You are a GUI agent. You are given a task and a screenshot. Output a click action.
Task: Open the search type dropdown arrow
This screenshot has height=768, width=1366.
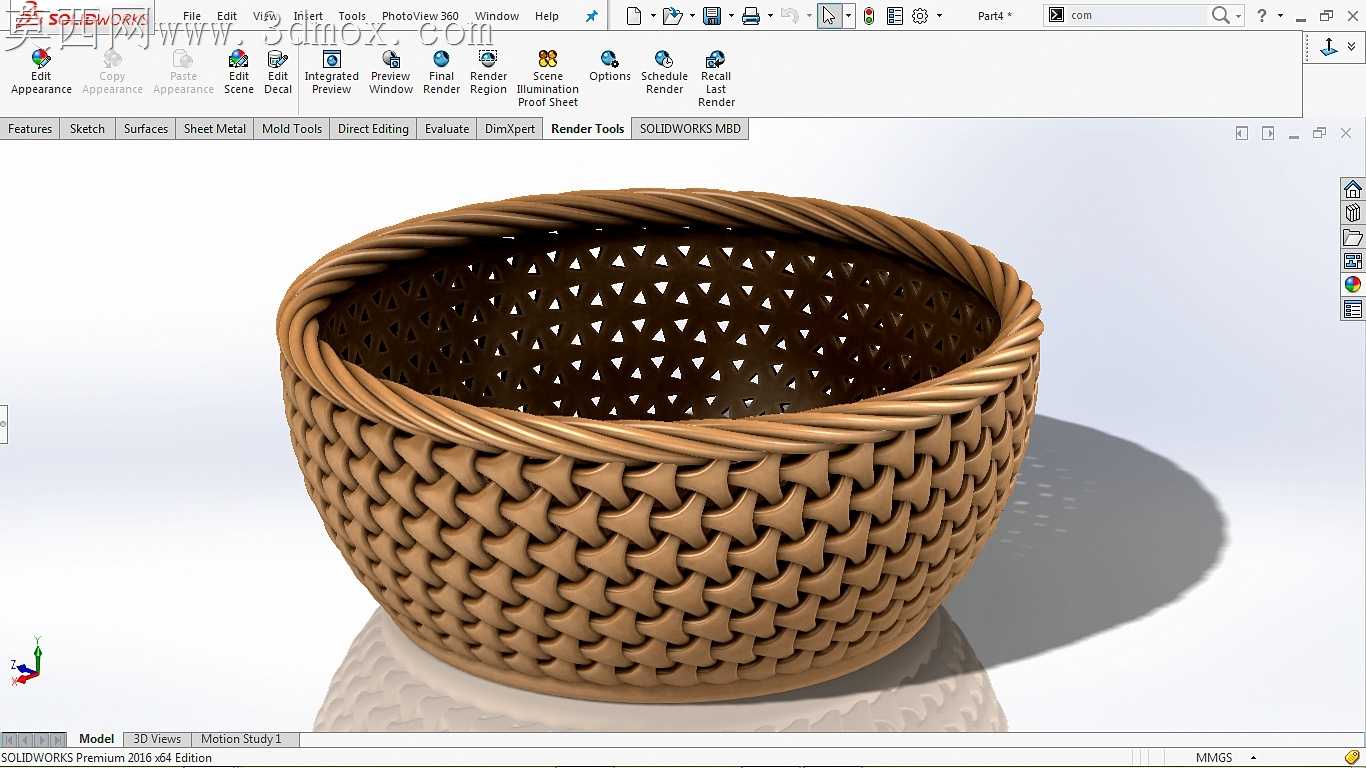[1238, 16]
